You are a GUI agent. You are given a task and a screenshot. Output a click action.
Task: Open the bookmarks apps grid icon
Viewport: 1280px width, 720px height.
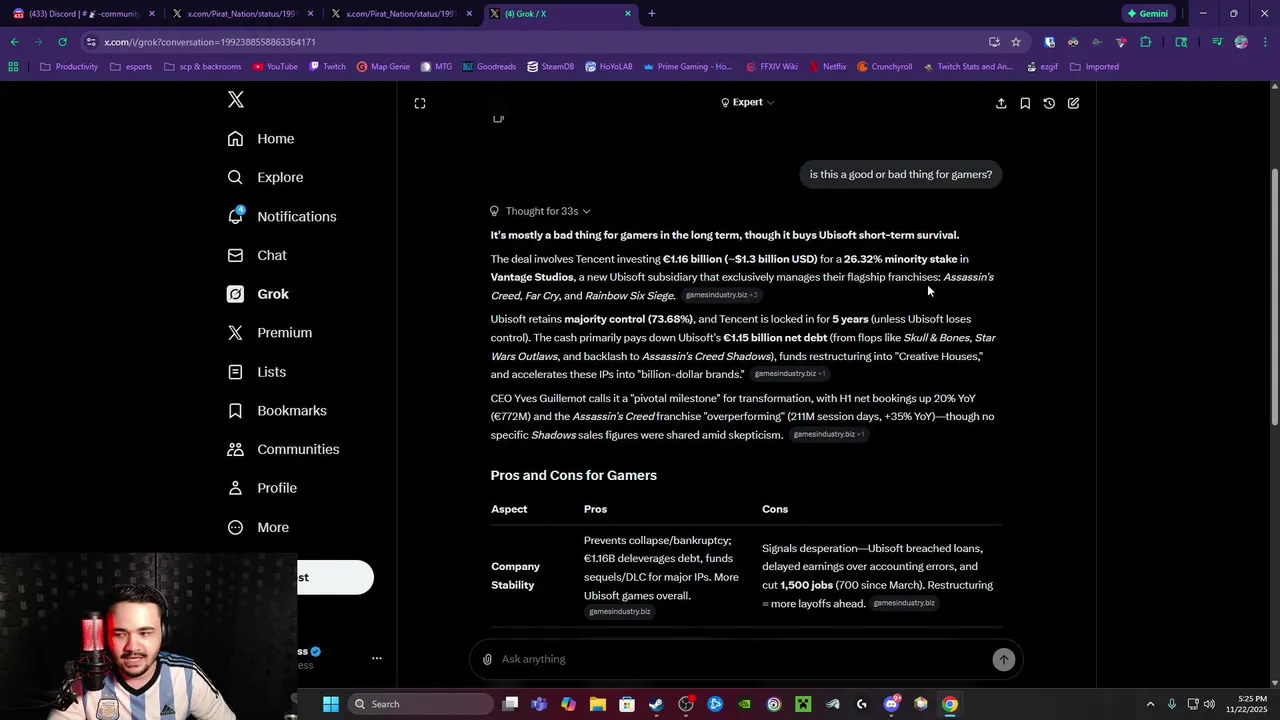pos(13,67)
